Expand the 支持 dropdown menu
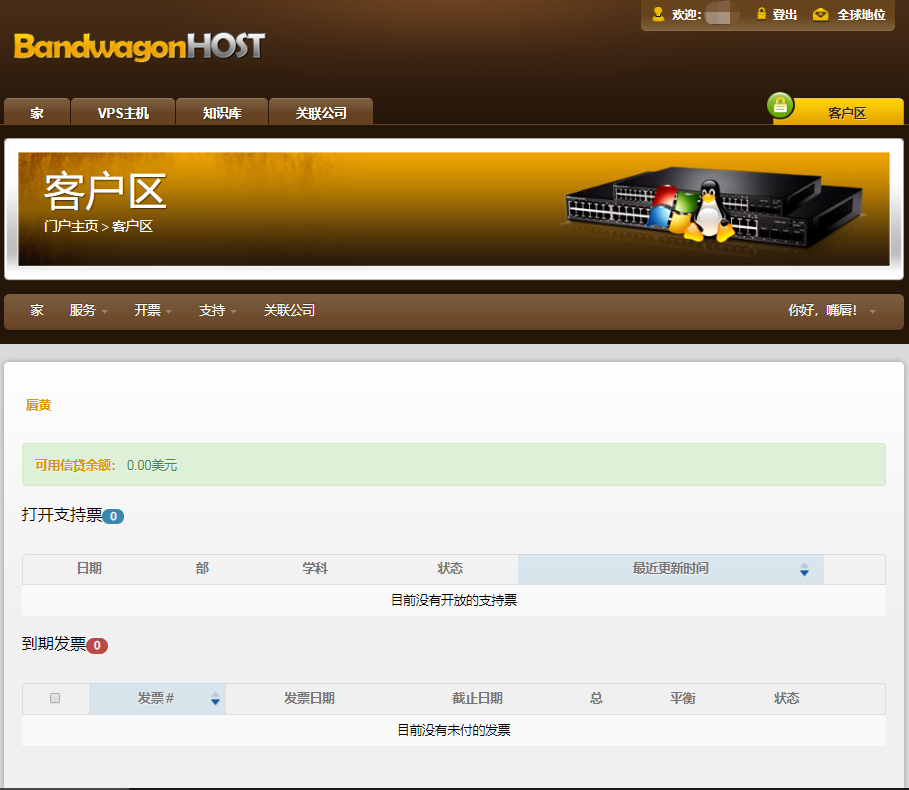This screenshot has height=790, width=909. click(217, 311)
